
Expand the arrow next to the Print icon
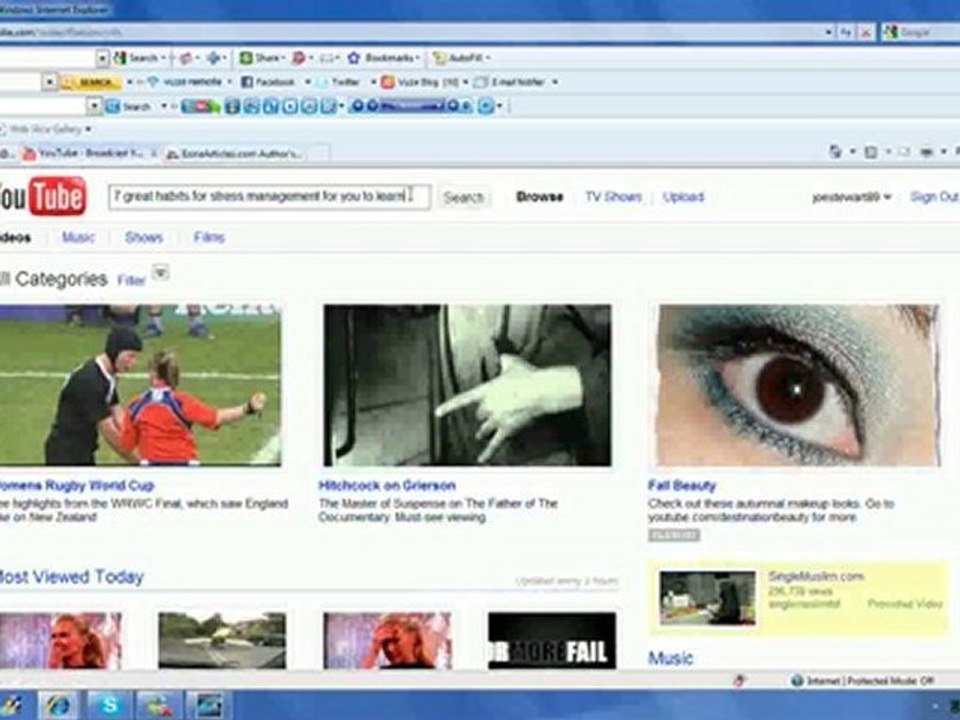943,151
